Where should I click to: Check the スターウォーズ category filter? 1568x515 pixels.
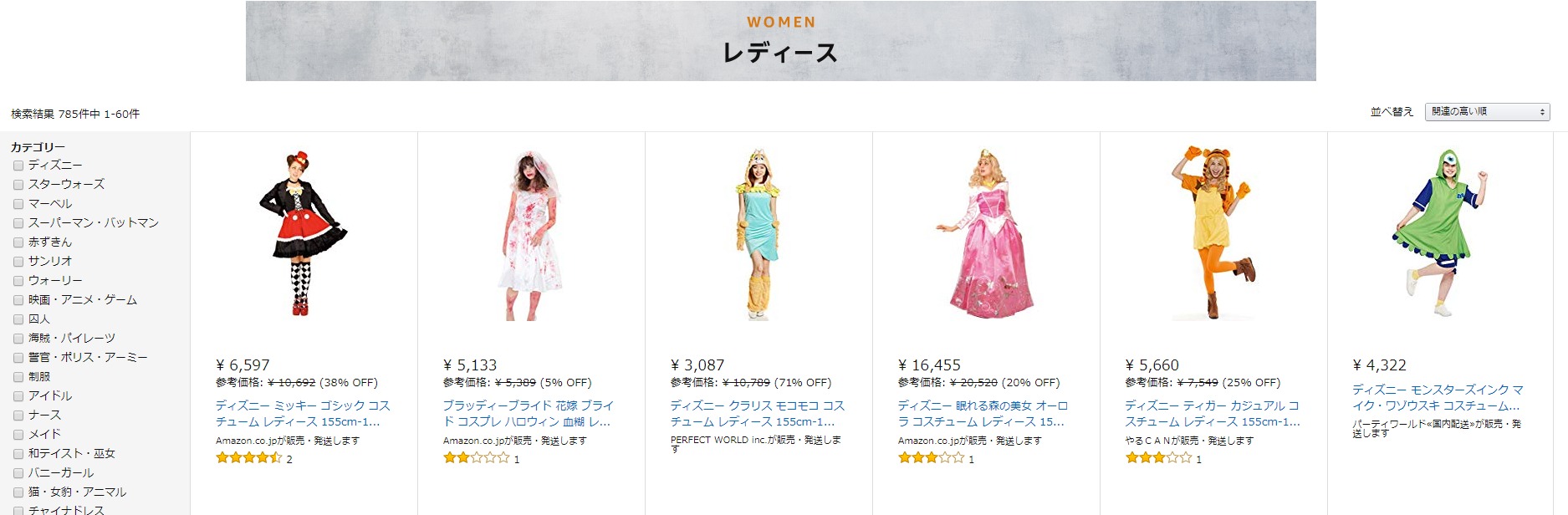pyautogui.click(x=18, y=185)
